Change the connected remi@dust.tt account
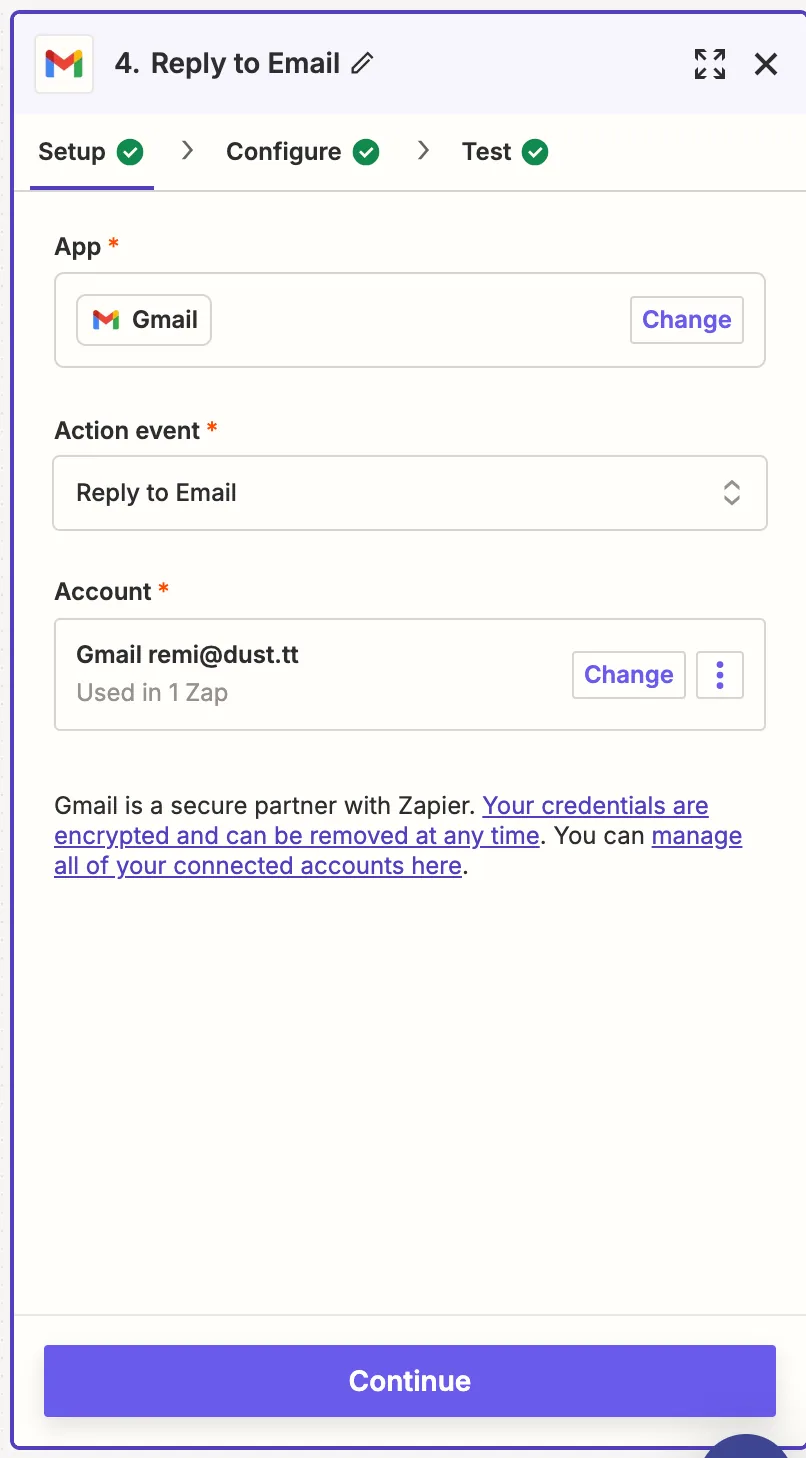 (629, 675)
